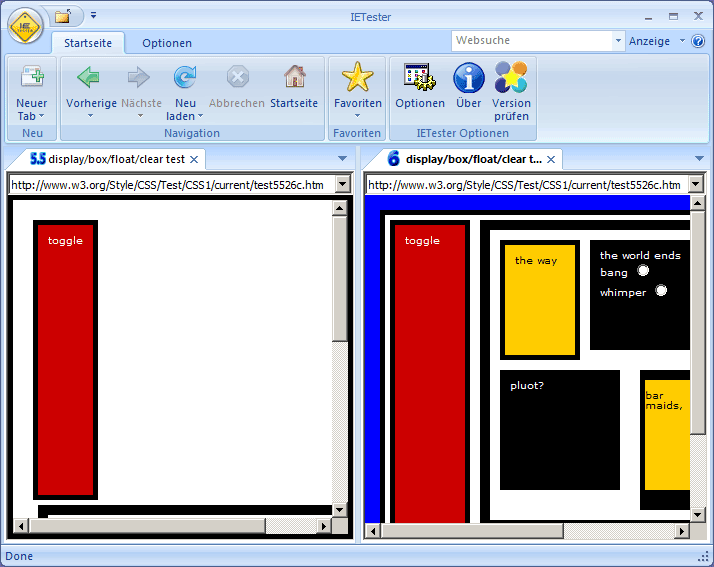Image resolution: width=714 pixels, height=567 pixels.
Task: Expand the Vorherige history dropdown arrow
Action: point(91,116)
